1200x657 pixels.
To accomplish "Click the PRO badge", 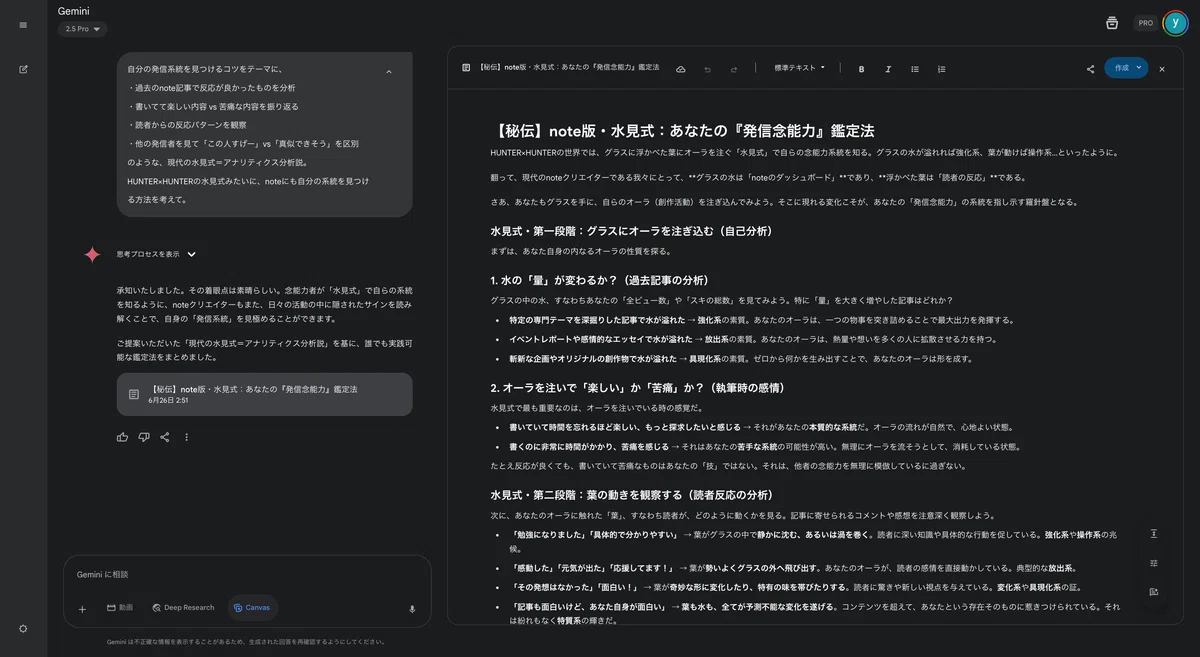I will (1146, 23).
